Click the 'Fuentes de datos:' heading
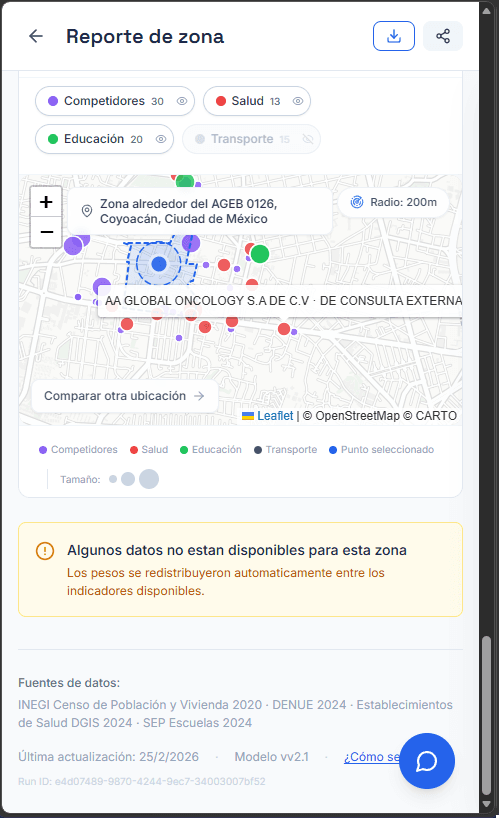The image size is (499, 818). tap(69, 683)
